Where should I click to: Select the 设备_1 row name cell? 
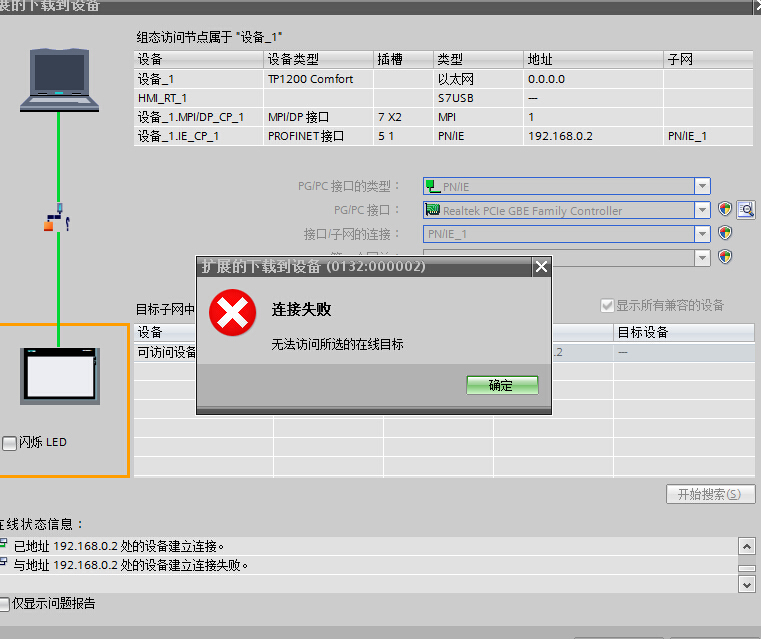pyautogui.click(x=199, y=79)
